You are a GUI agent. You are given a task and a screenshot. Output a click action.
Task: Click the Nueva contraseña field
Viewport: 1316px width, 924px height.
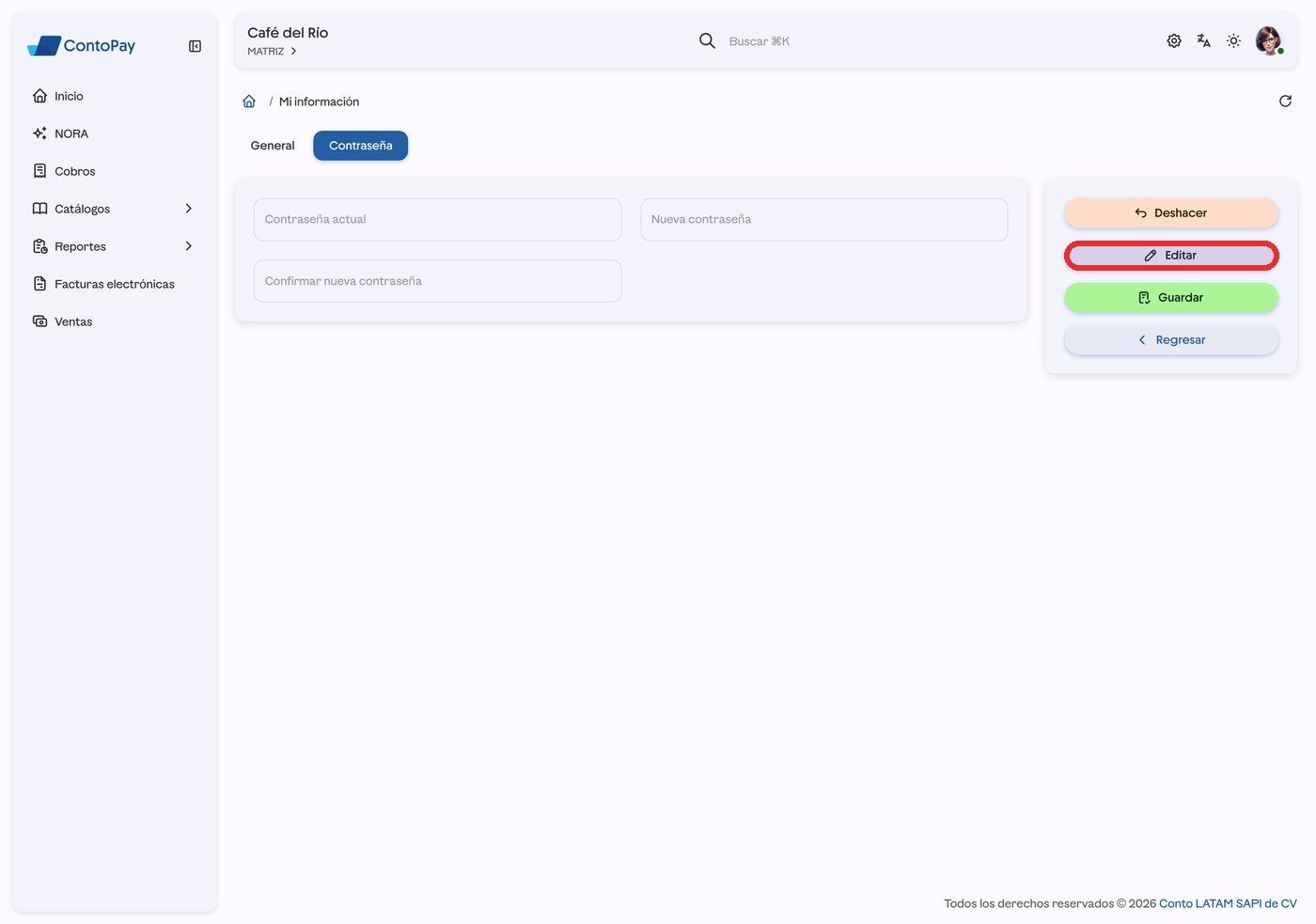(x=824, y=219)
